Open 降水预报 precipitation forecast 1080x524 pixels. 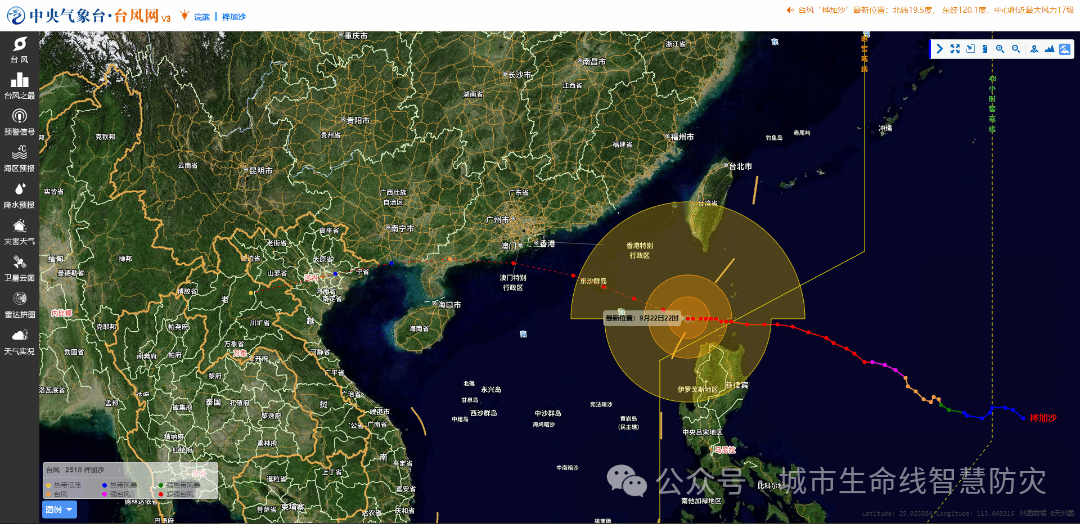(19, 194)
